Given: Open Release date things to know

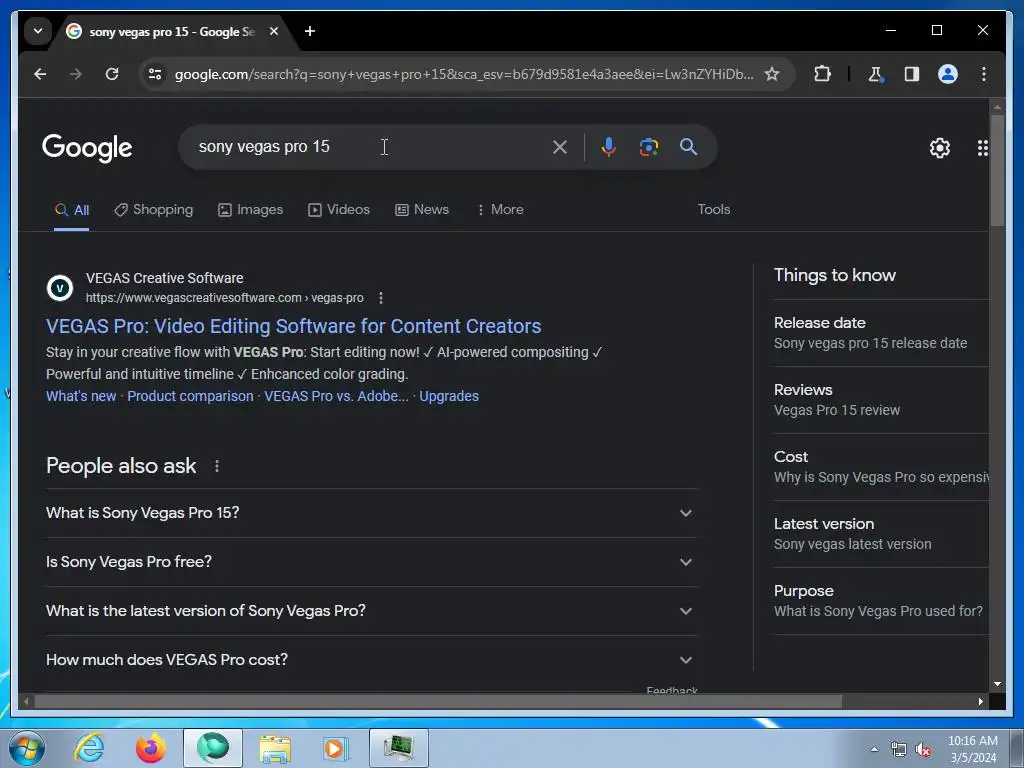Looking at the screenshot, I should (x=882, y=333).
